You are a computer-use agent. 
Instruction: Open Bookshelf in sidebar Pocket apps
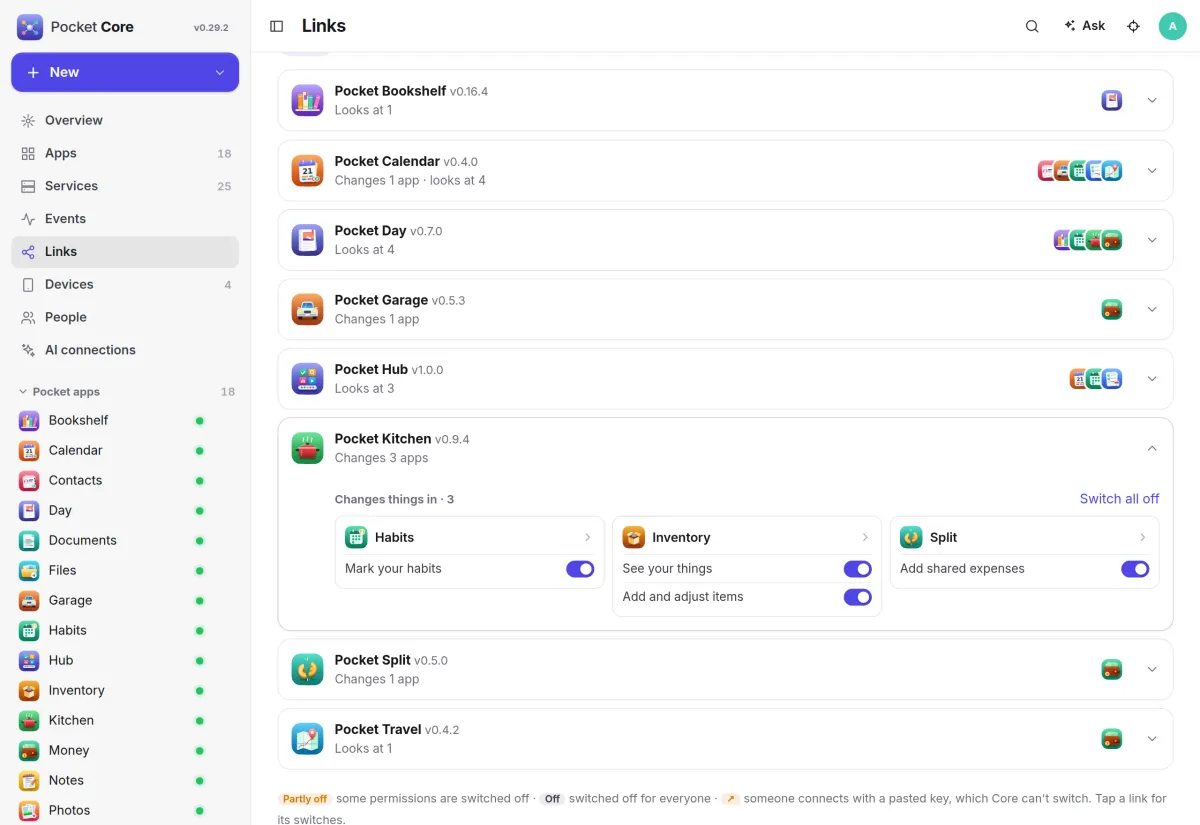tap(125, 420)
